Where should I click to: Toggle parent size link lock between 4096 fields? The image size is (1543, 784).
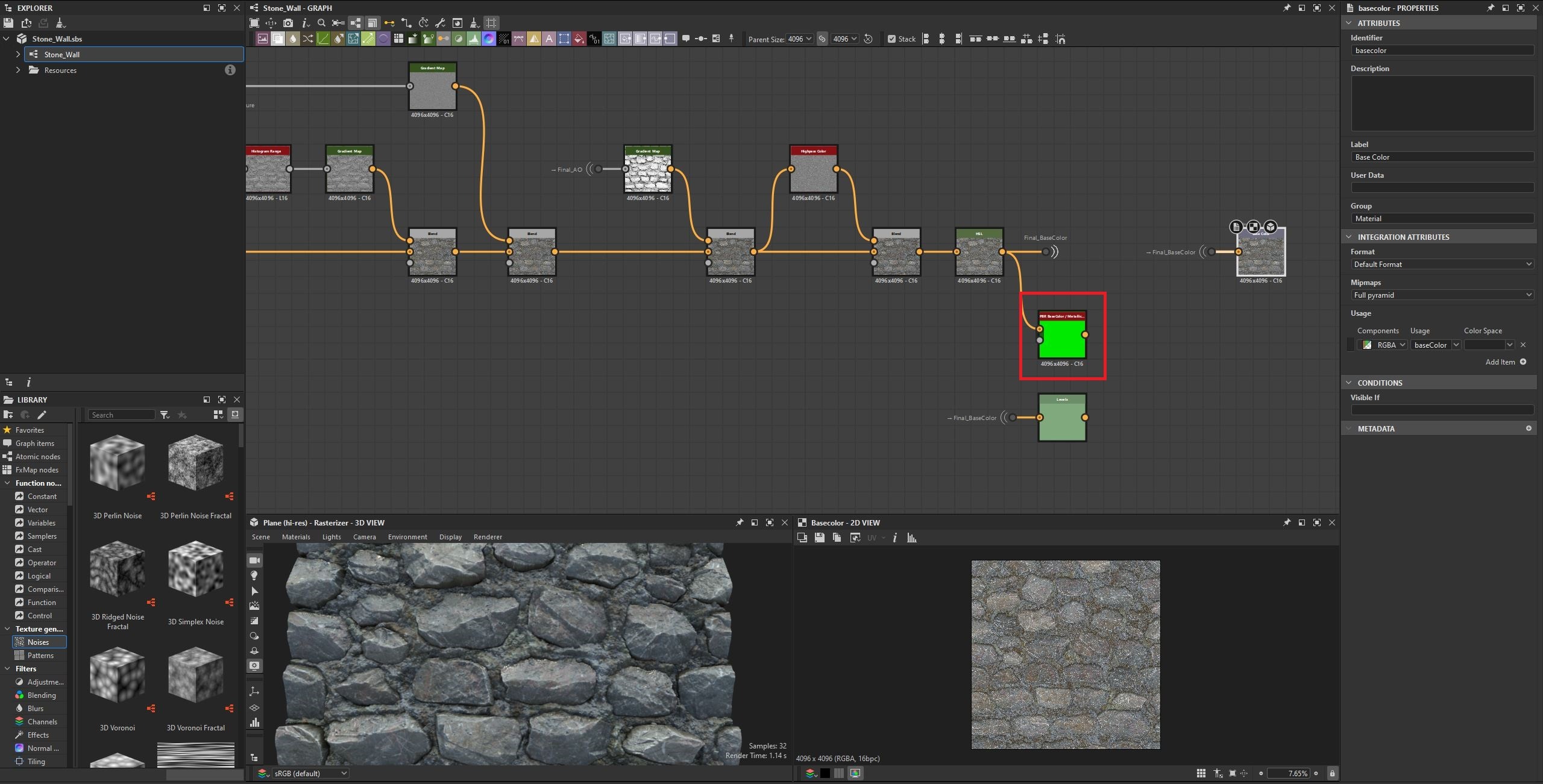822,39
